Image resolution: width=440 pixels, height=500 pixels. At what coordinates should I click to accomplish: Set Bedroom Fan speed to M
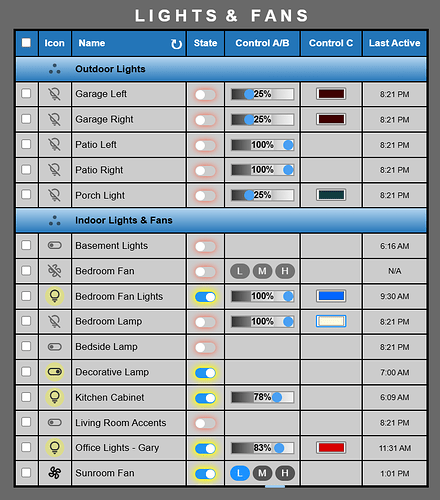[x=262, y=271]
